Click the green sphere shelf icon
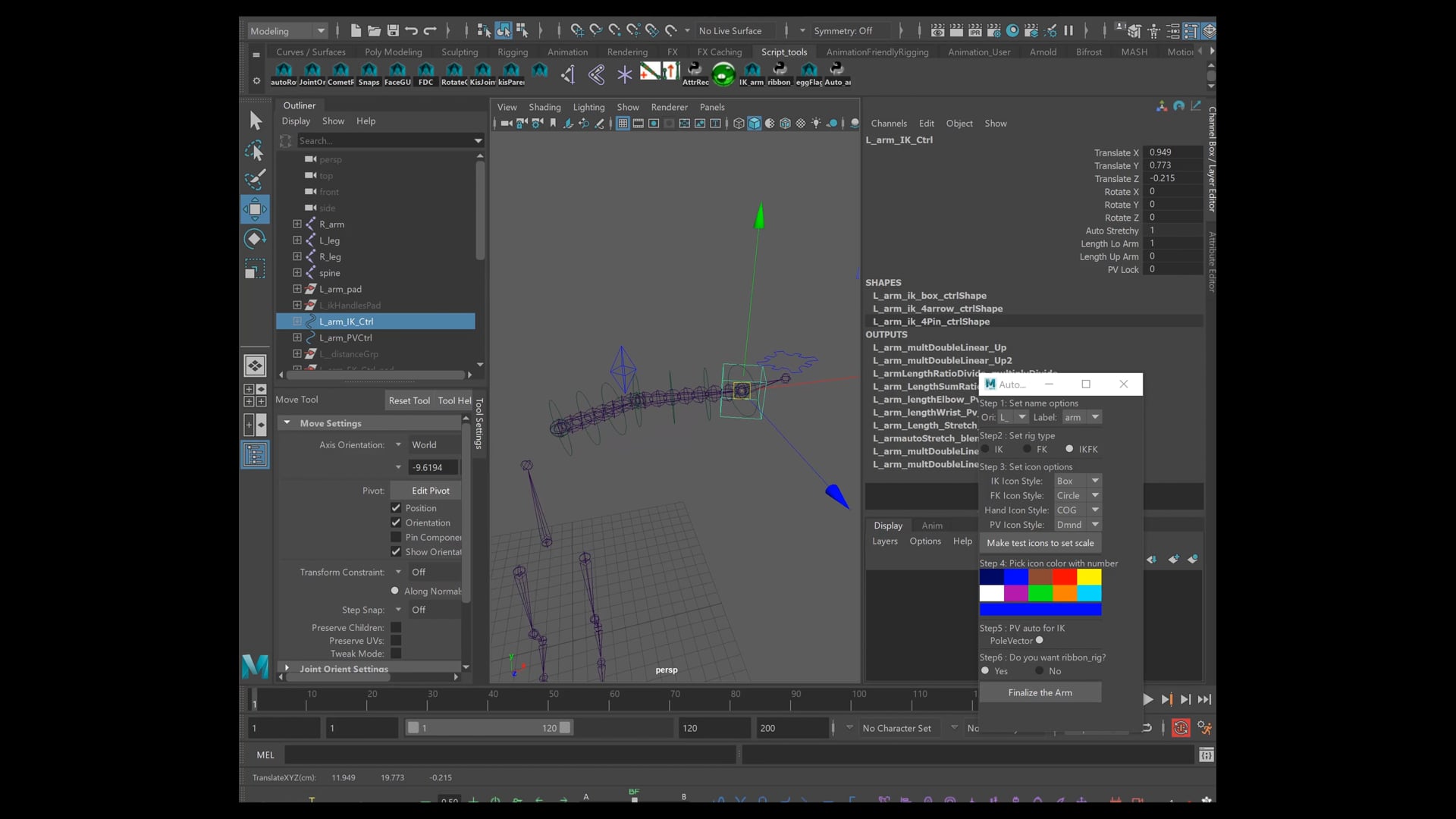The image size is (1456, 819). tap(723, 74)
